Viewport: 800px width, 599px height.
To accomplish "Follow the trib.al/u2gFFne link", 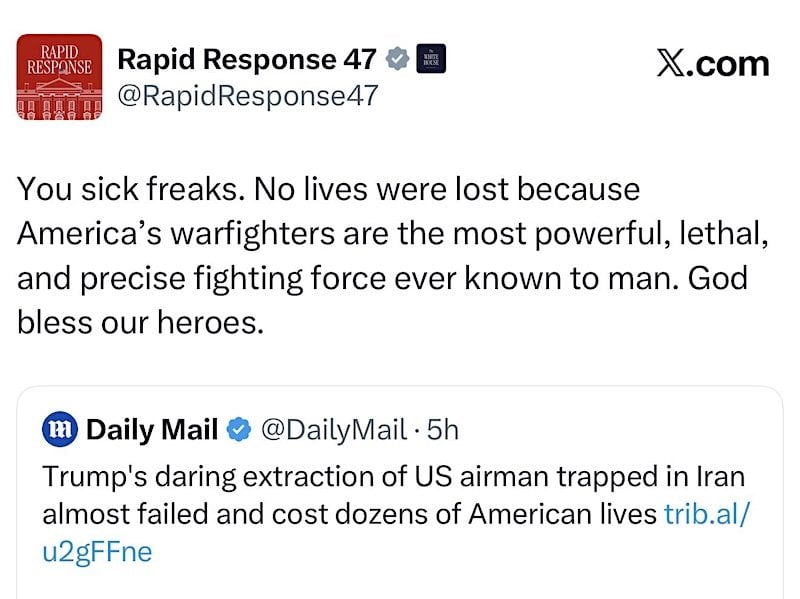I will click(x=706, y=514).
